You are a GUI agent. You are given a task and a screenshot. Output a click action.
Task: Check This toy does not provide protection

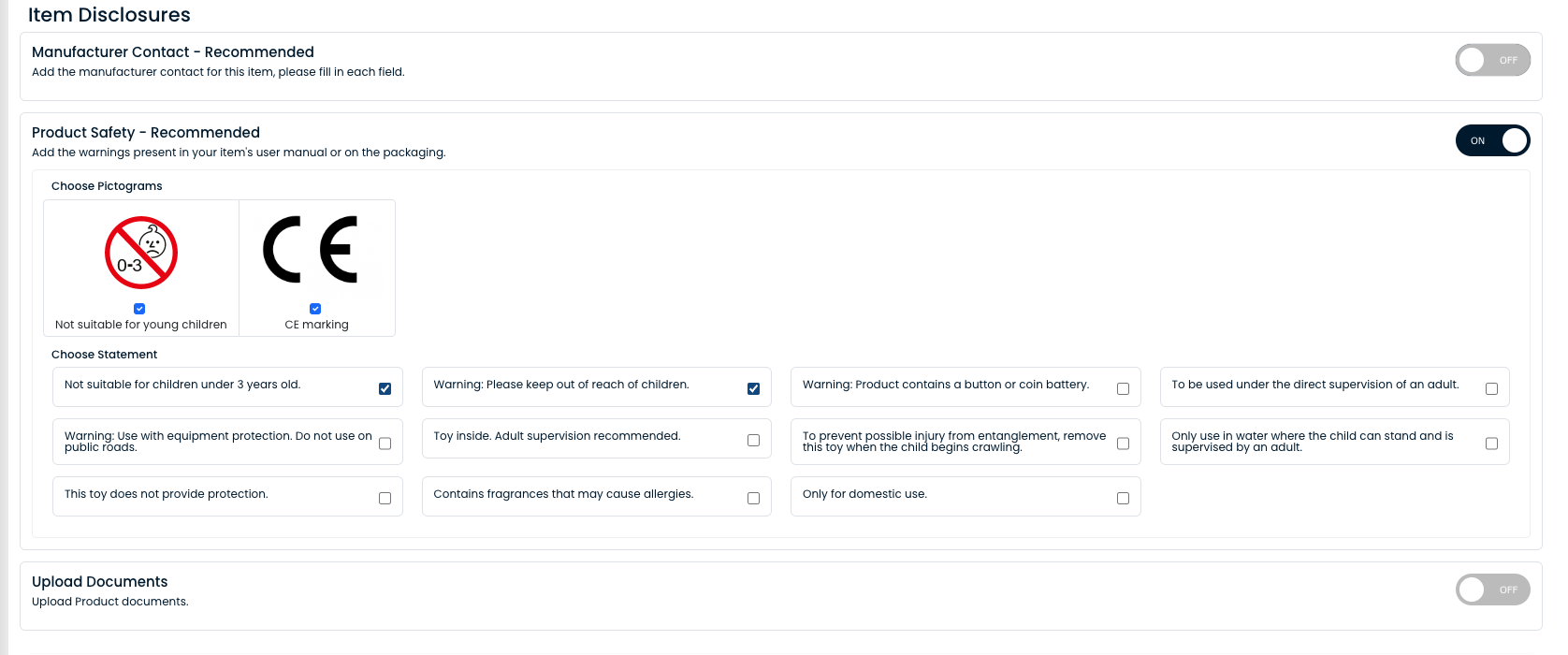(385, 499)
